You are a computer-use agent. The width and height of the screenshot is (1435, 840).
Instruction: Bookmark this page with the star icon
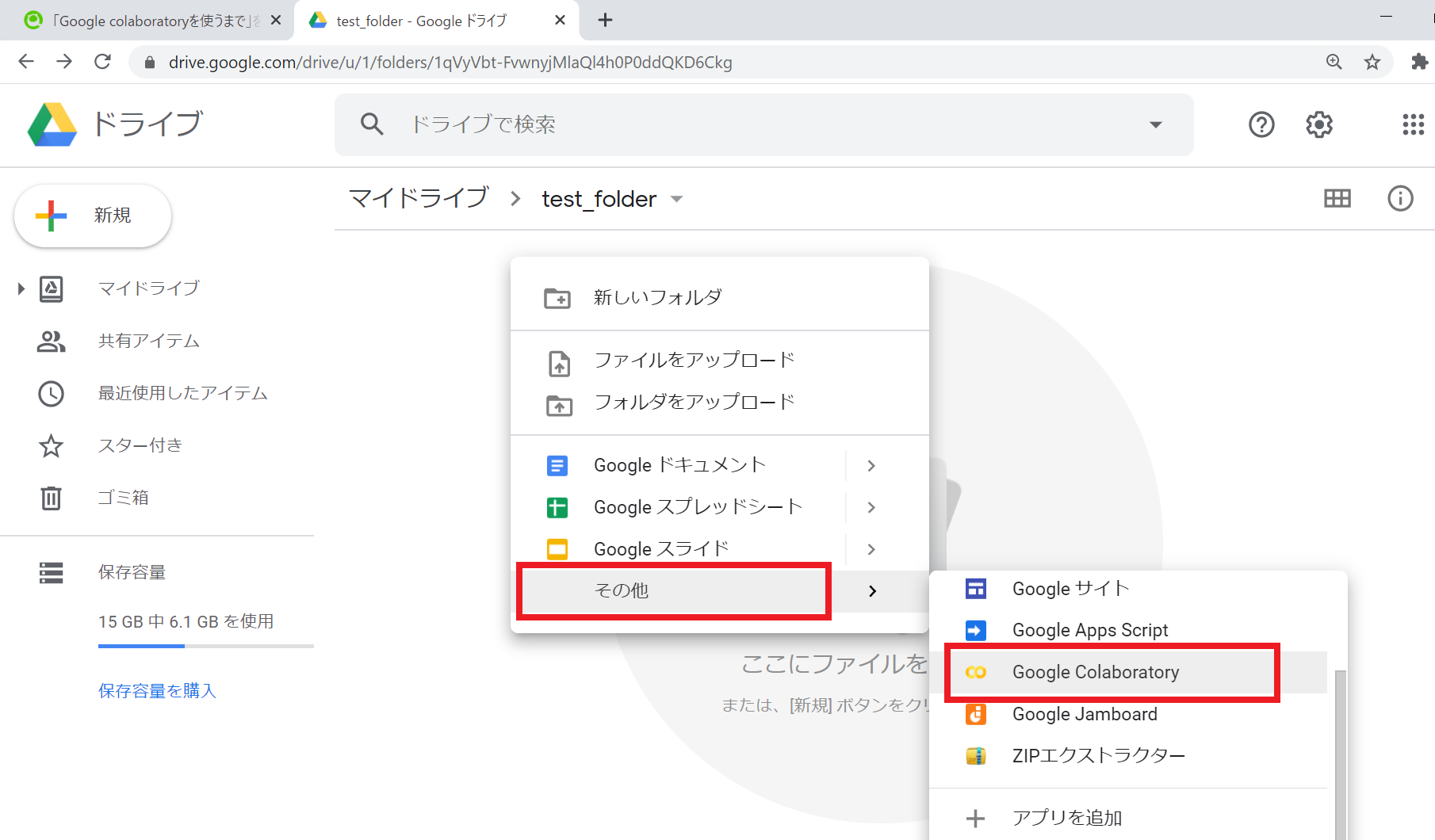pyautogui.click(x=1372, y=62)
